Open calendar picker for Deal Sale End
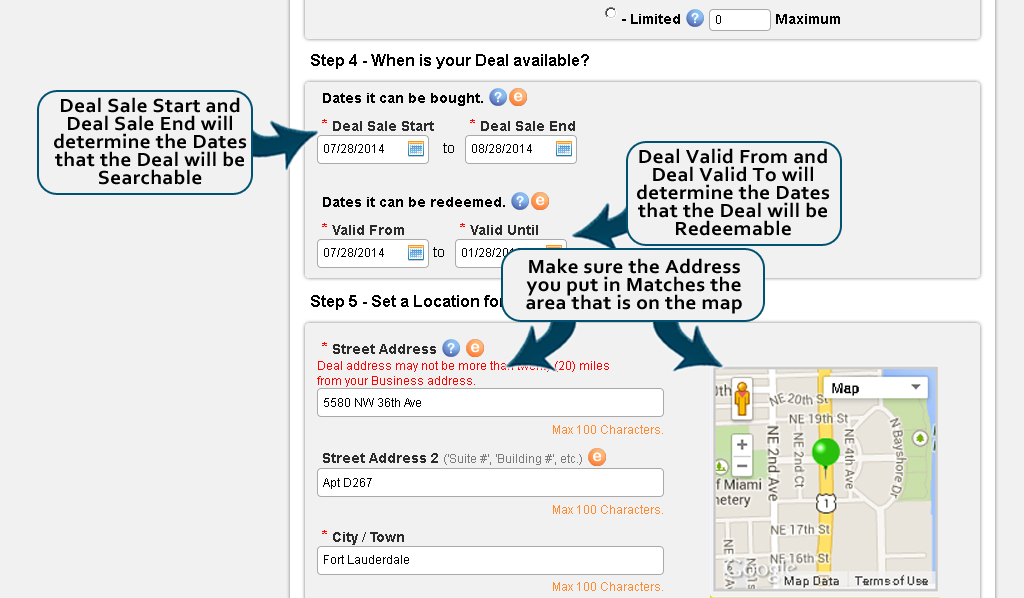1024x598 pixels. (x=564, y=149)
